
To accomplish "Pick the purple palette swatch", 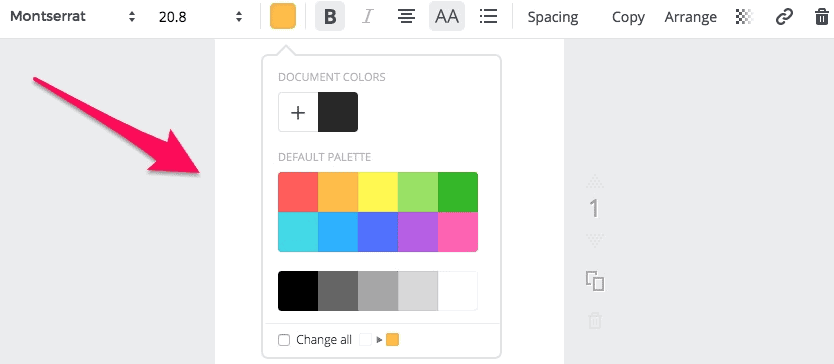I will point(418,232).
